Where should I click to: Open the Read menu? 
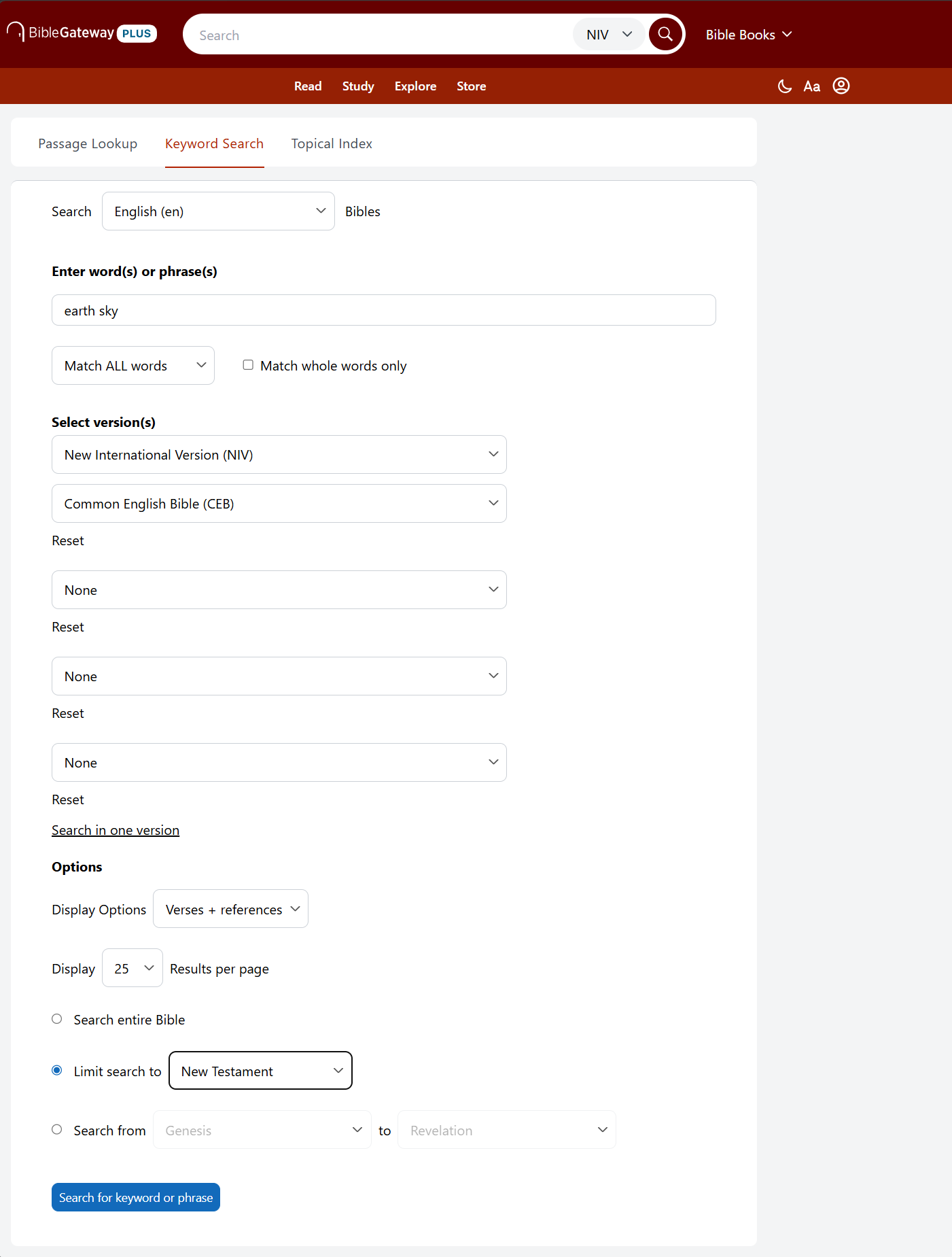tap(308, 86)
